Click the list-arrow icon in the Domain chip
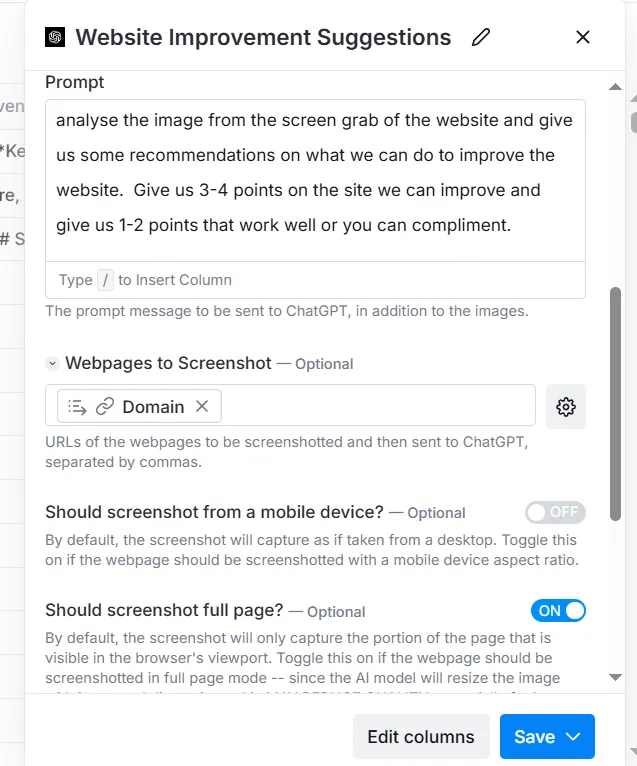Viewport: 637px width, 766px height. pos(77,406)
